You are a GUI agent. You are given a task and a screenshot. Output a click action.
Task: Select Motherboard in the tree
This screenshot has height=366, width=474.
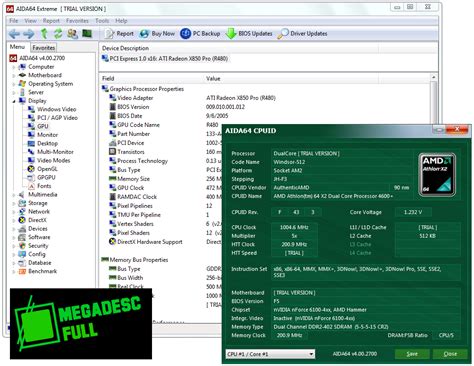click(x=40, y=75)
